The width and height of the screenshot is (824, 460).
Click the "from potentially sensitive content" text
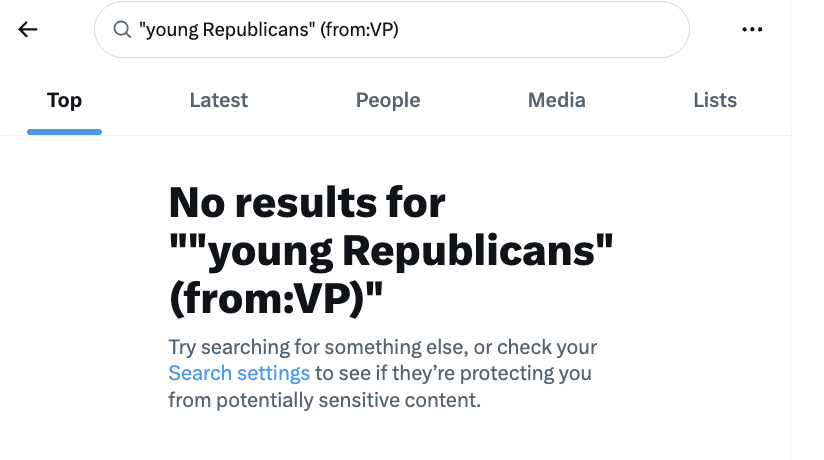[x=324, y=400]
